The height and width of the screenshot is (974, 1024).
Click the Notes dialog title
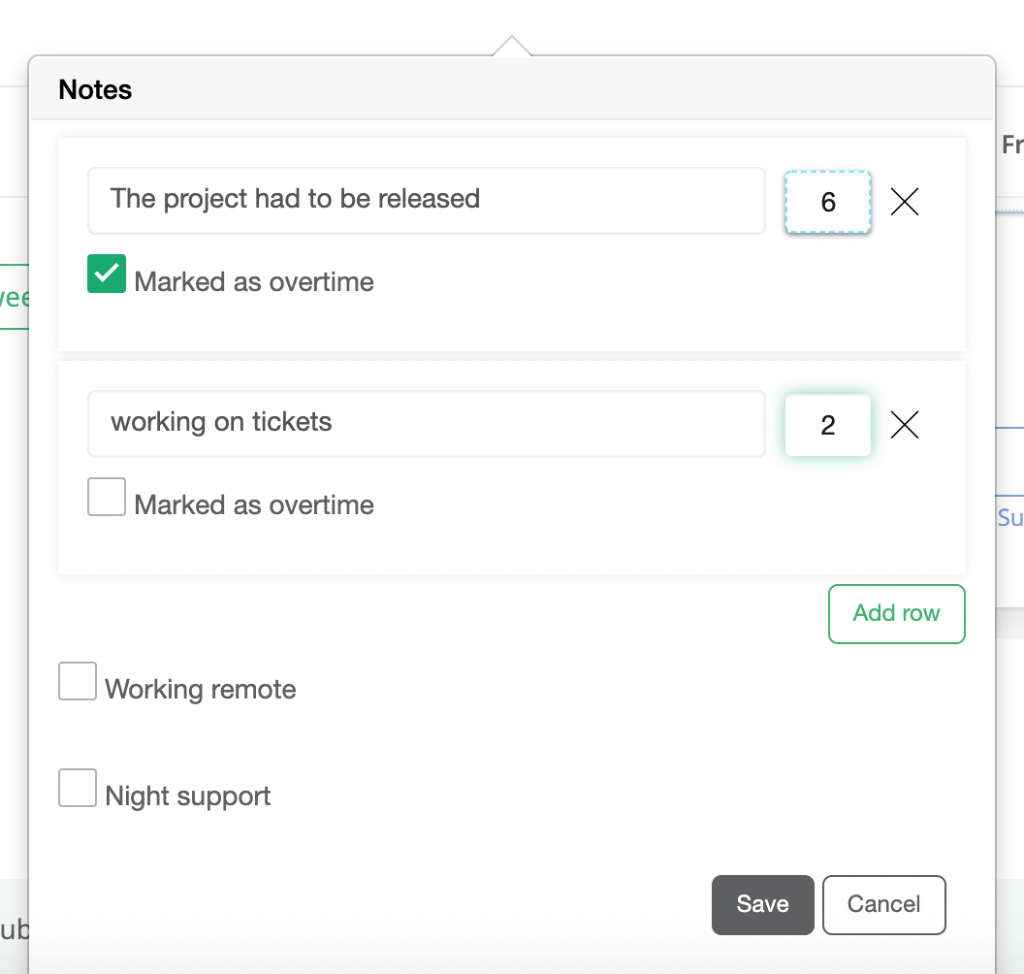(94, 90)
